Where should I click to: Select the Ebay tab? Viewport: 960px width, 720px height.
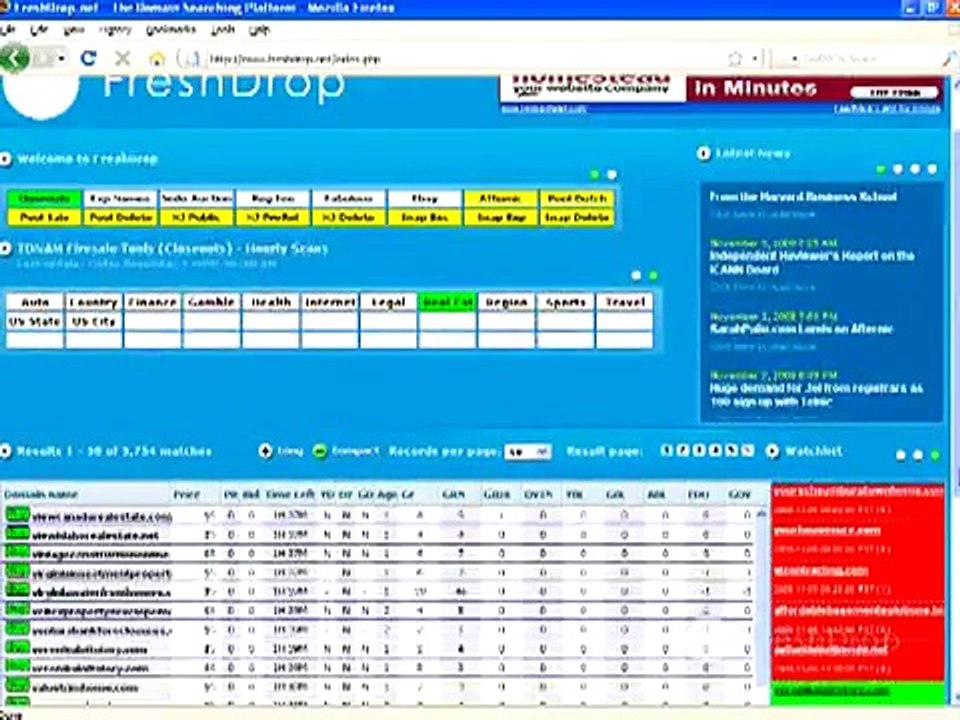(424, 198)
